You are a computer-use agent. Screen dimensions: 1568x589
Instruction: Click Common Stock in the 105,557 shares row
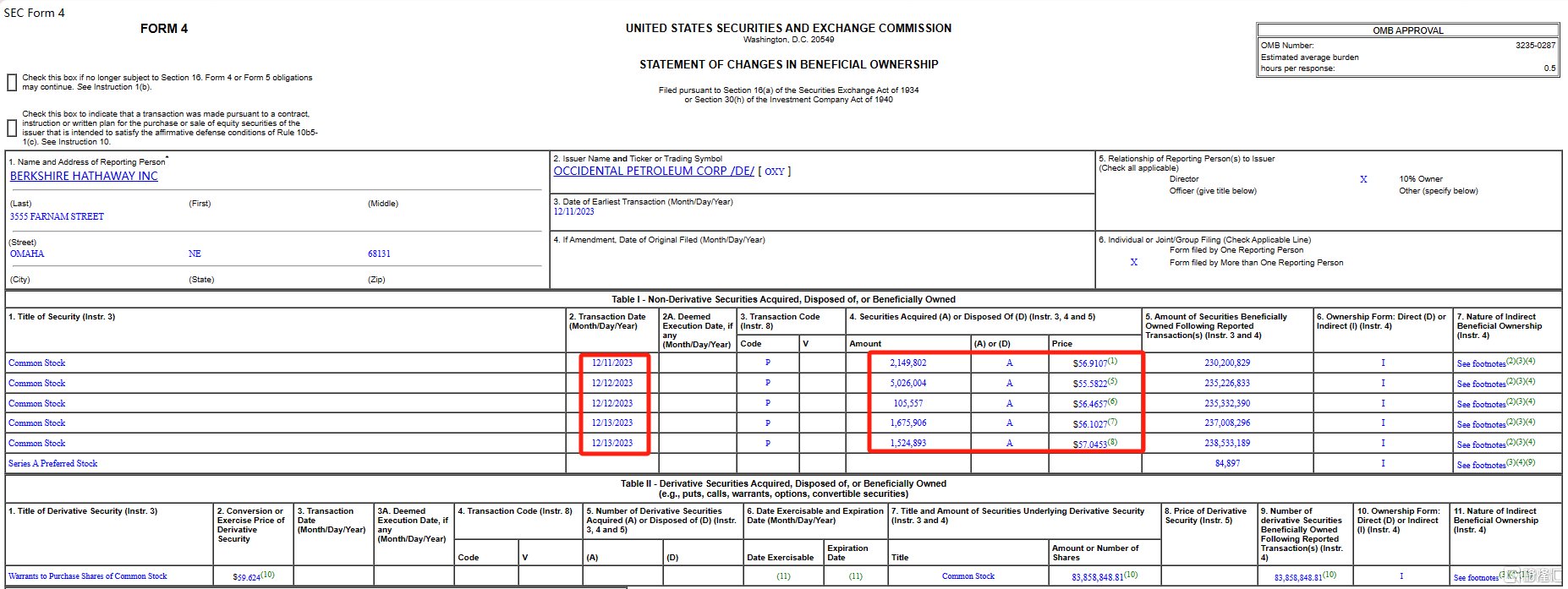tap(36, 404)
